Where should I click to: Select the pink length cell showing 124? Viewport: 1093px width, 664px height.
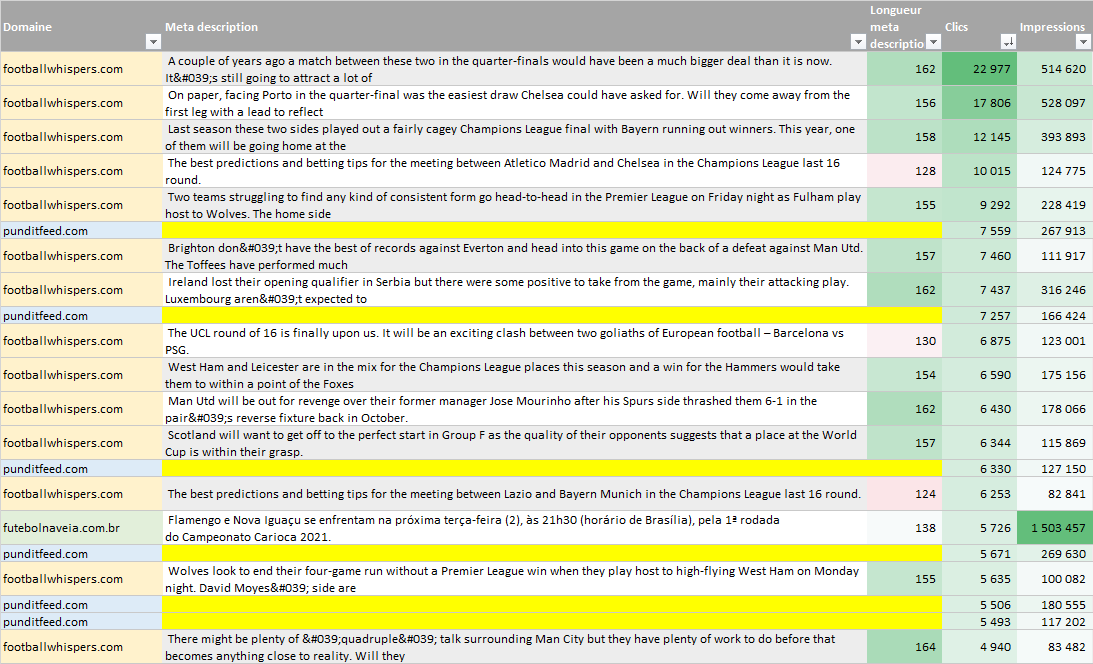905,494
